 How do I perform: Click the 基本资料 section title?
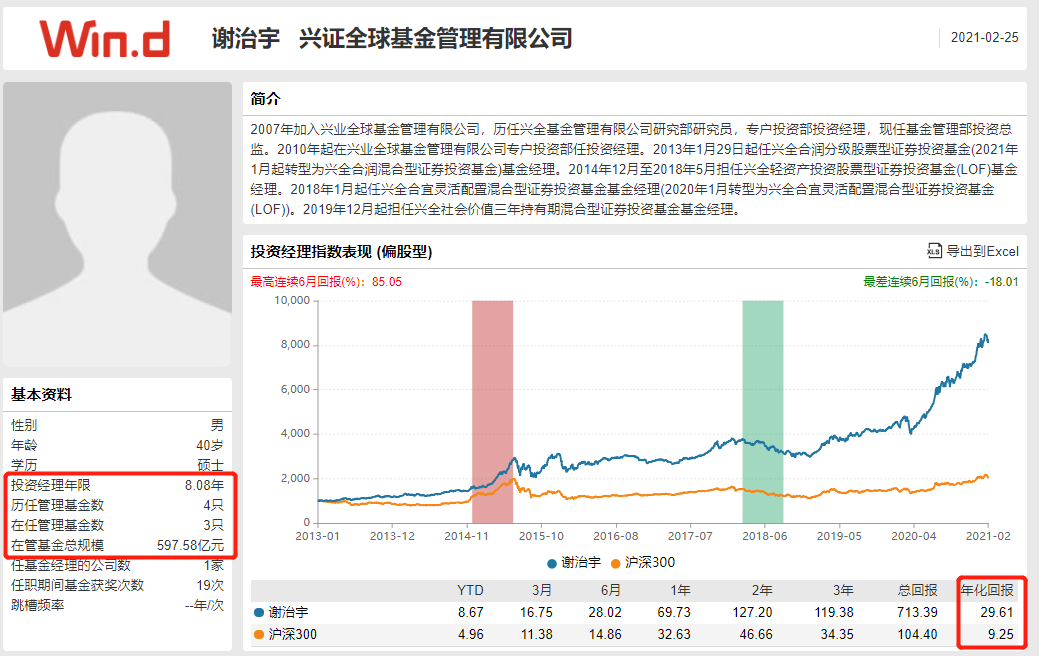(x=41, y=395)
